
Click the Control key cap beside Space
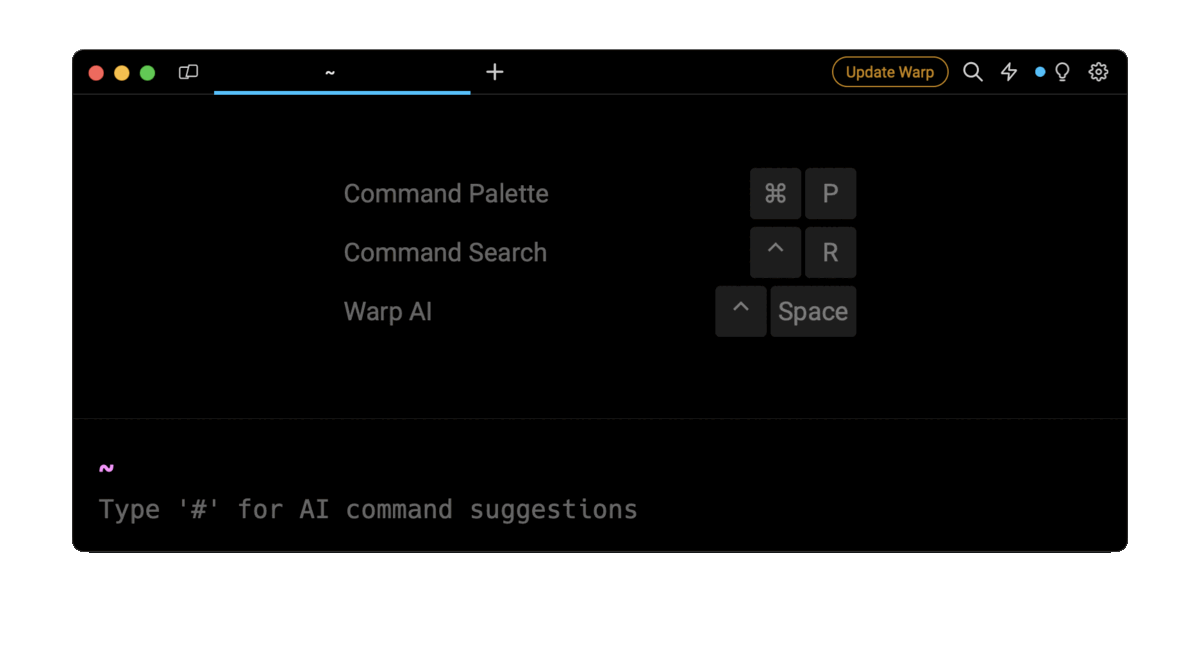(741, 311)
